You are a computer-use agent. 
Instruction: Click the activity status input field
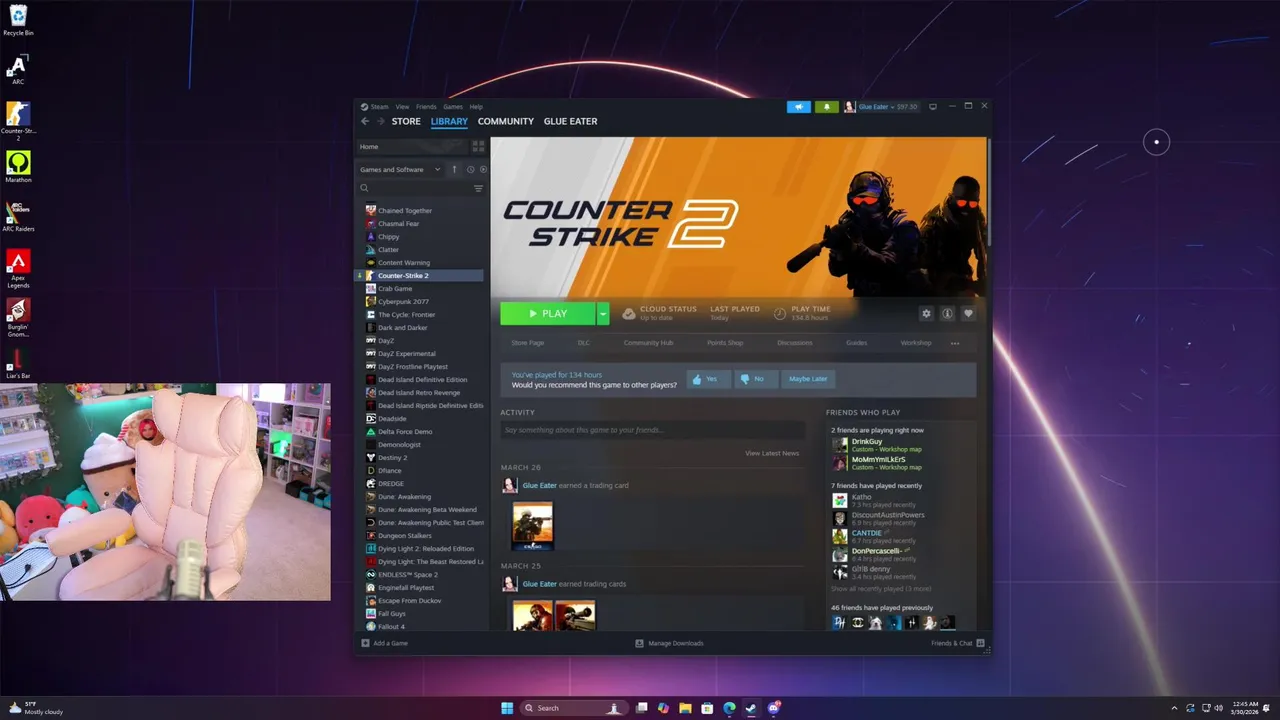point(652,430)
